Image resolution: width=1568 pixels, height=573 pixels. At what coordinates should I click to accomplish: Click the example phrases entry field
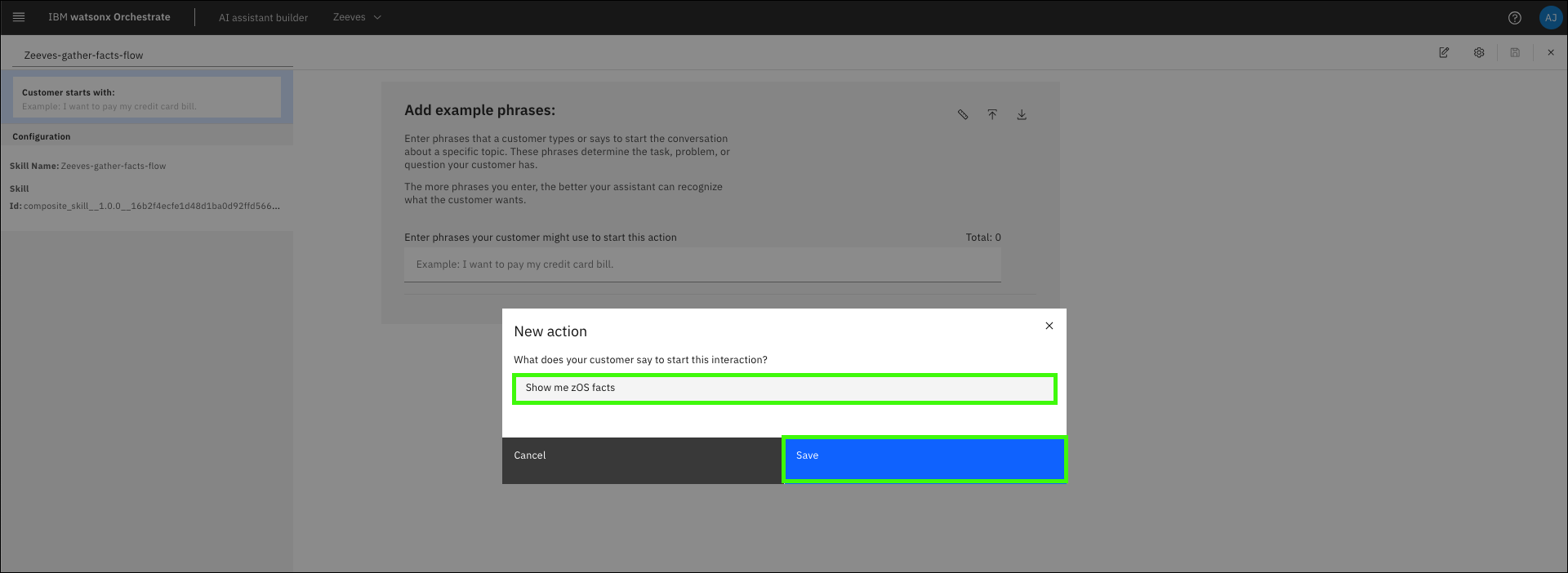[702, 264]
